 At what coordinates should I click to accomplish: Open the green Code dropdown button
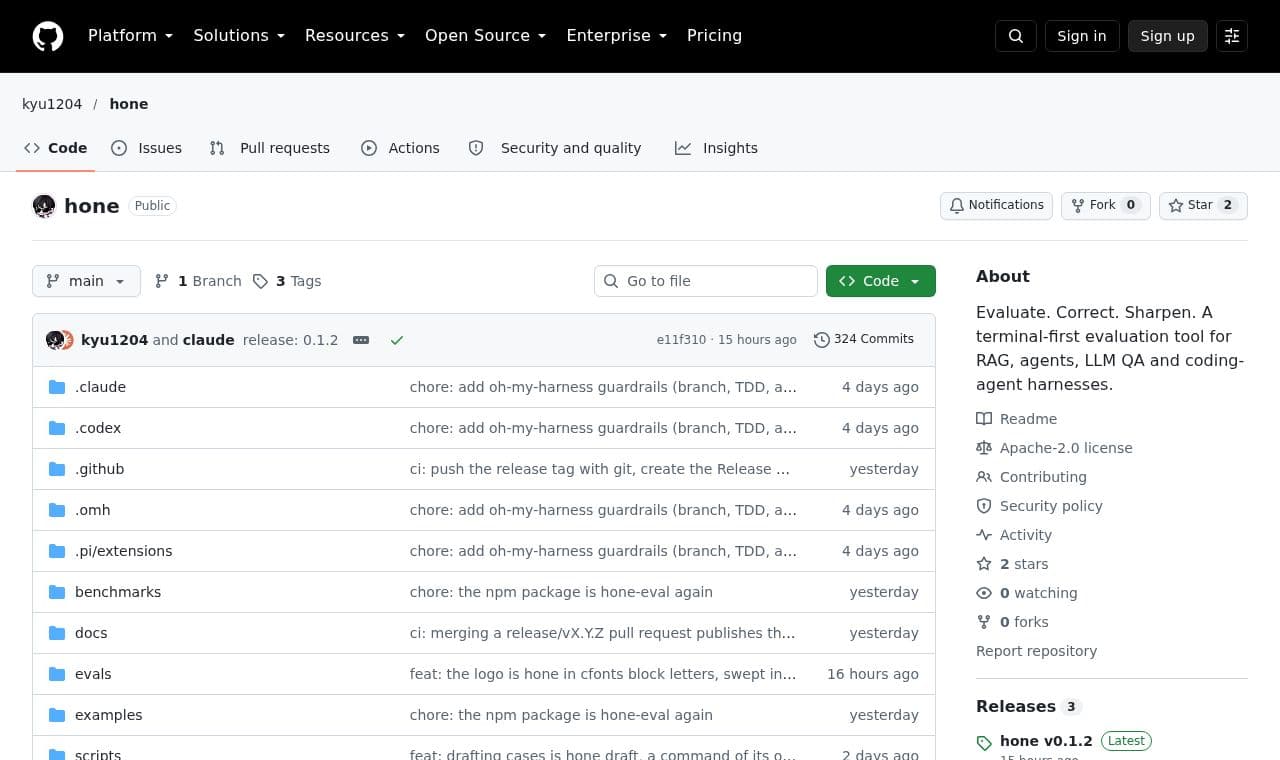881,281
